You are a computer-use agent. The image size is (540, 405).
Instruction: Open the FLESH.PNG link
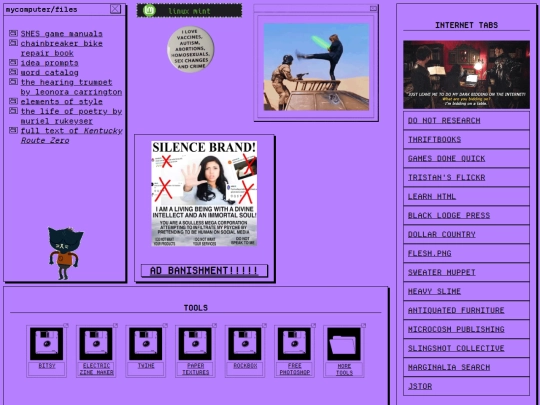pyautogui.click(x=466, y=253)
